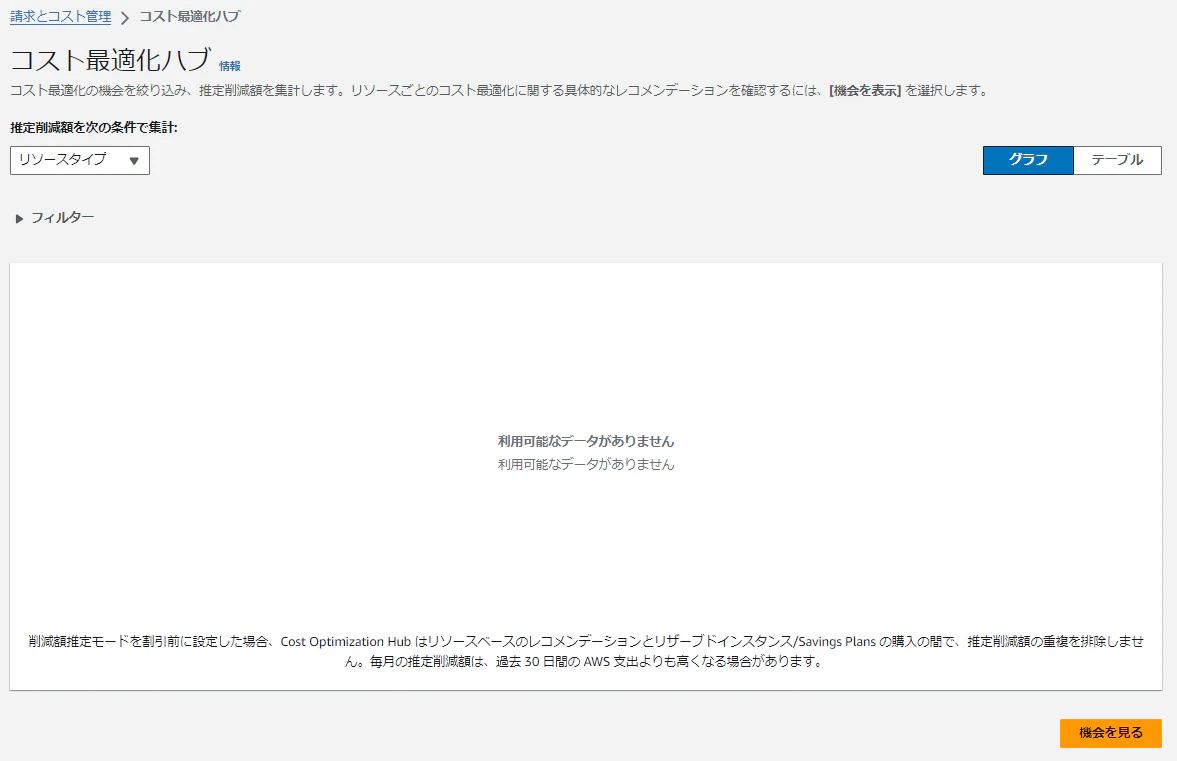Click the 利用可能なデータがありません message
Screen dimensions: 1177x761
tap(588, 440)
